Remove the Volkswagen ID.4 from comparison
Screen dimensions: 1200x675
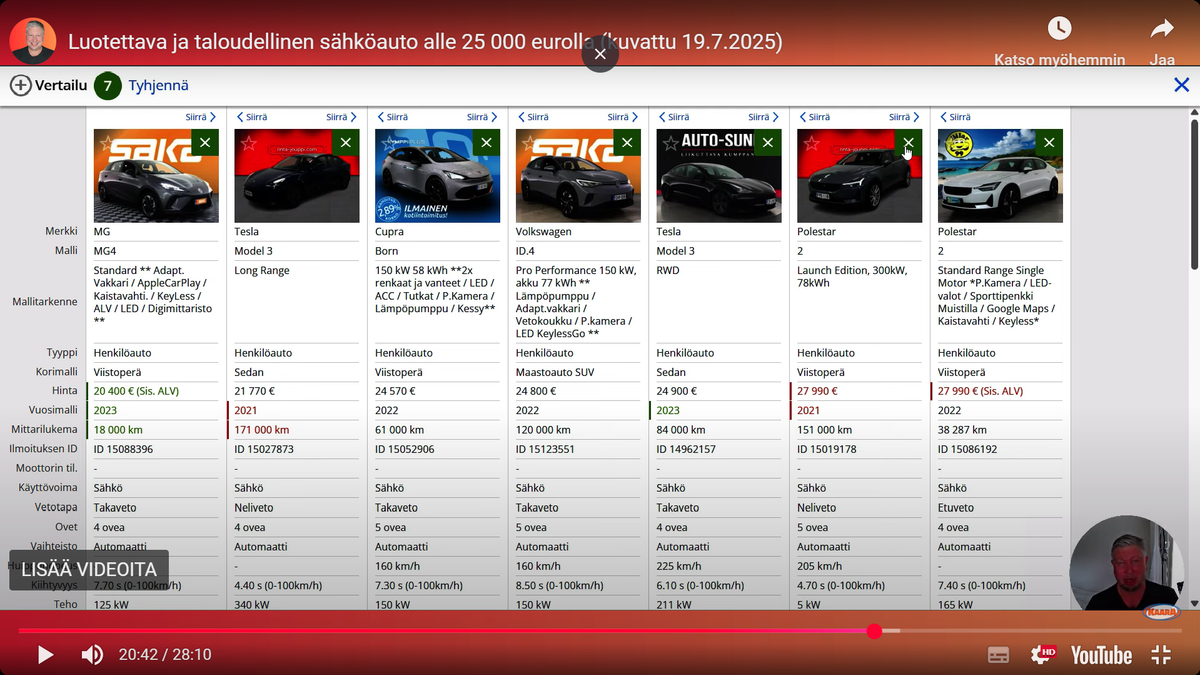tap(627, 142)
